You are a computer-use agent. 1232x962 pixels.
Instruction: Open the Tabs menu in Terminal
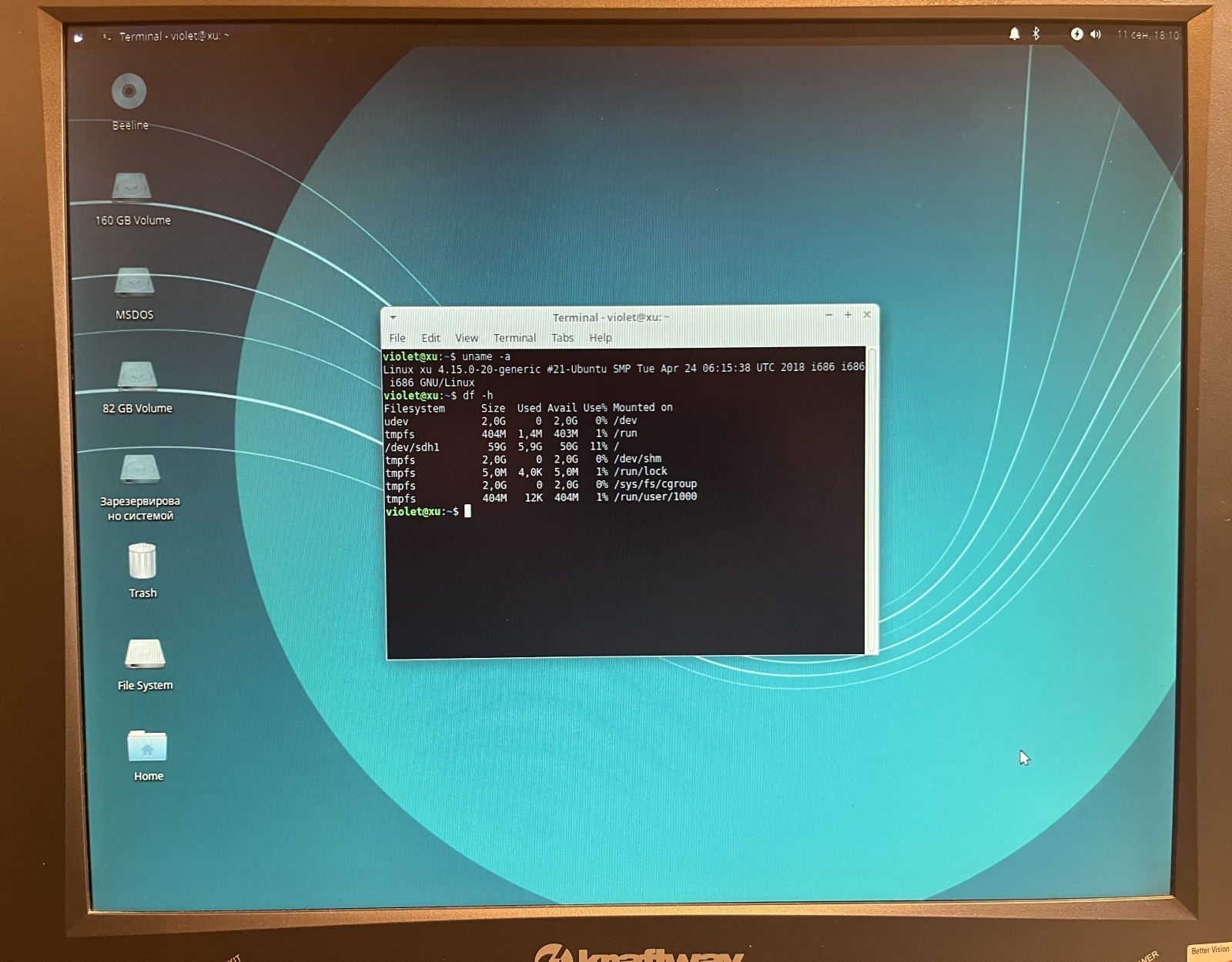(562, 338)
